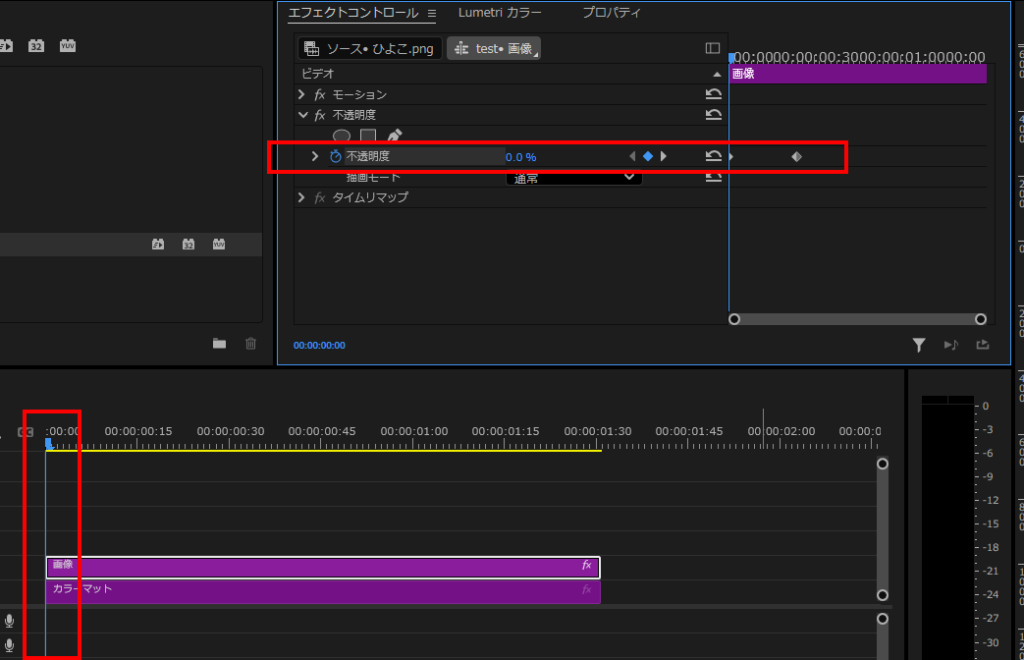This screenshot has height=660, width=1024.
Task: Open the Properties tab
Action: coord(611,13)
